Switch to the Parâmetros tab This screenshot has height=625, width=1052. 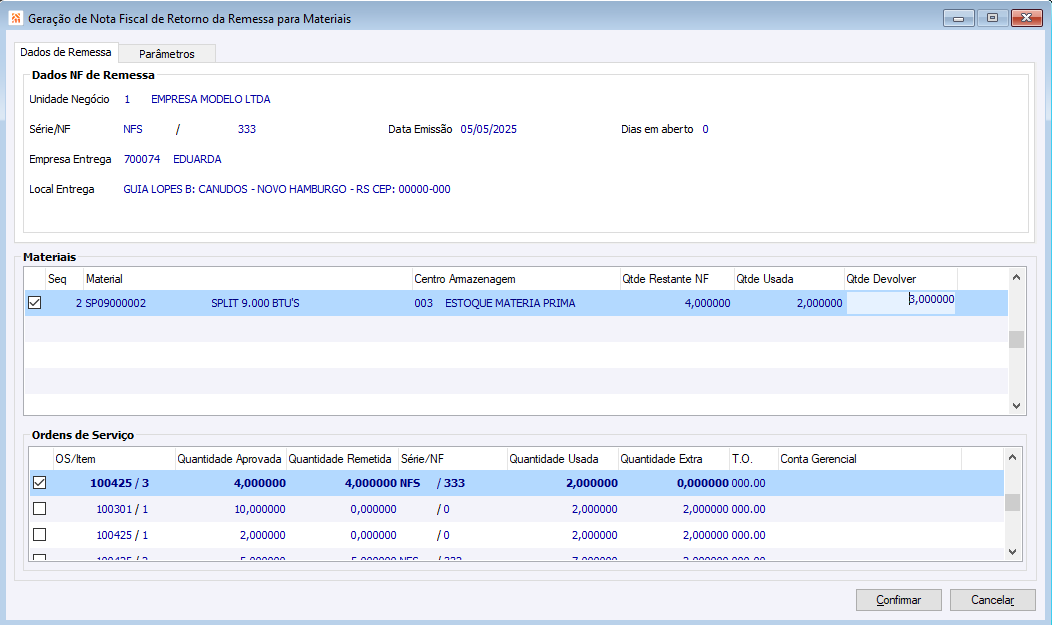(167, 54)
